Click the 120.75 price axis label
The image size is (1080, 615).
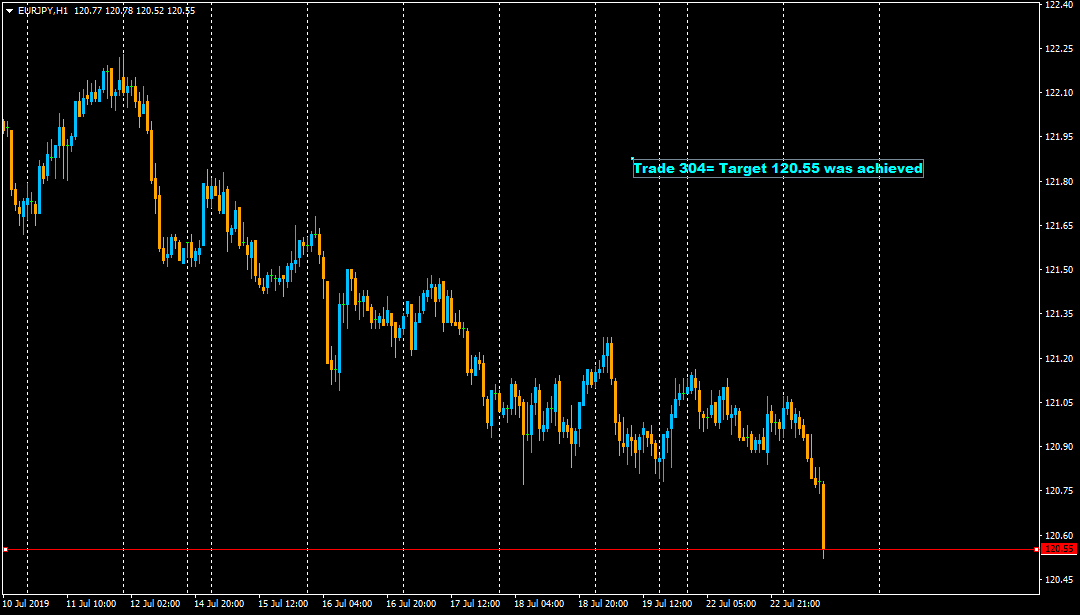pyautogui.click(x=1059, y=491)
